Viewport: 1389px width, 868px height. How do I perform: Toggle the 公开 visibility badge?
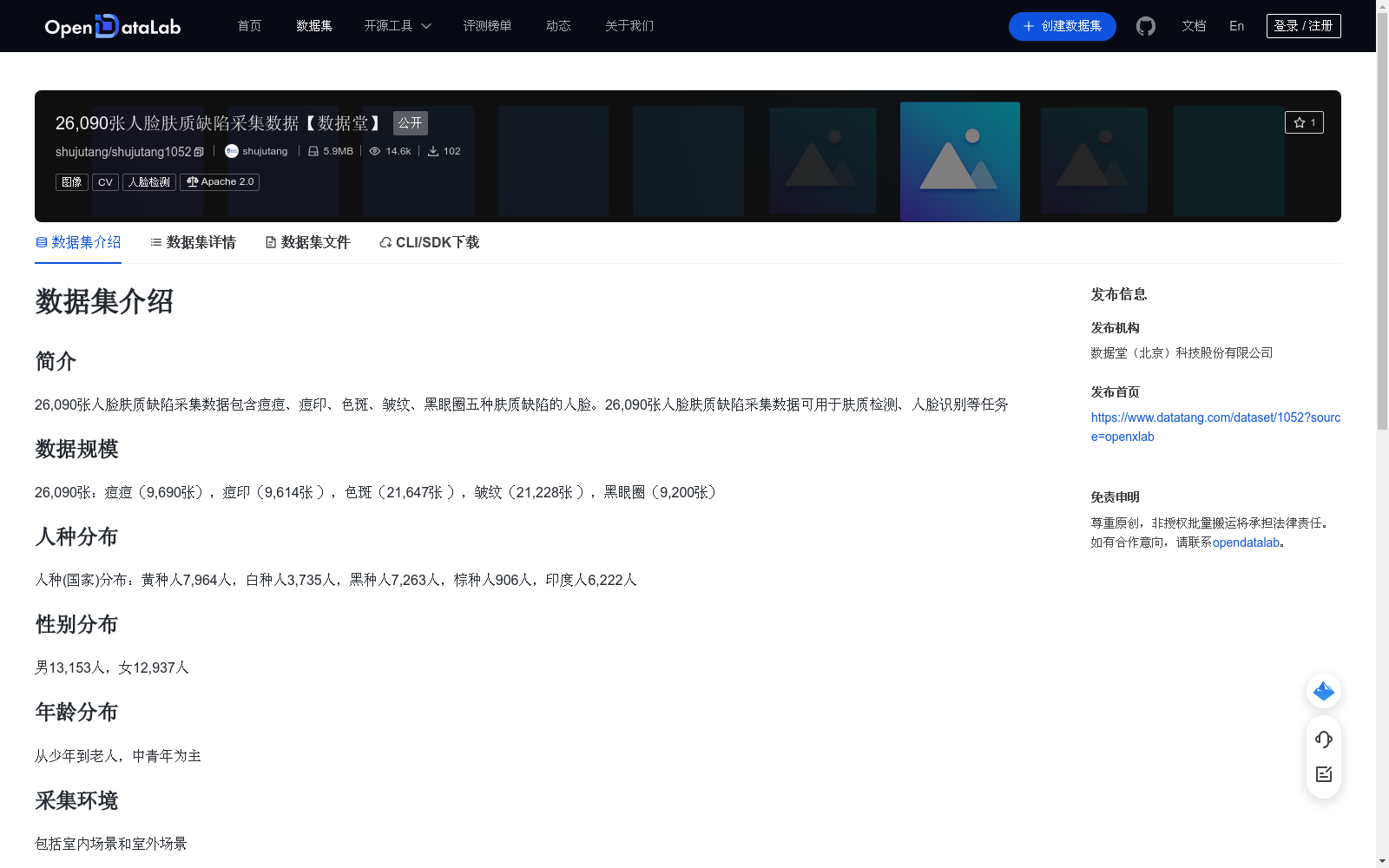tap(410, 123)
